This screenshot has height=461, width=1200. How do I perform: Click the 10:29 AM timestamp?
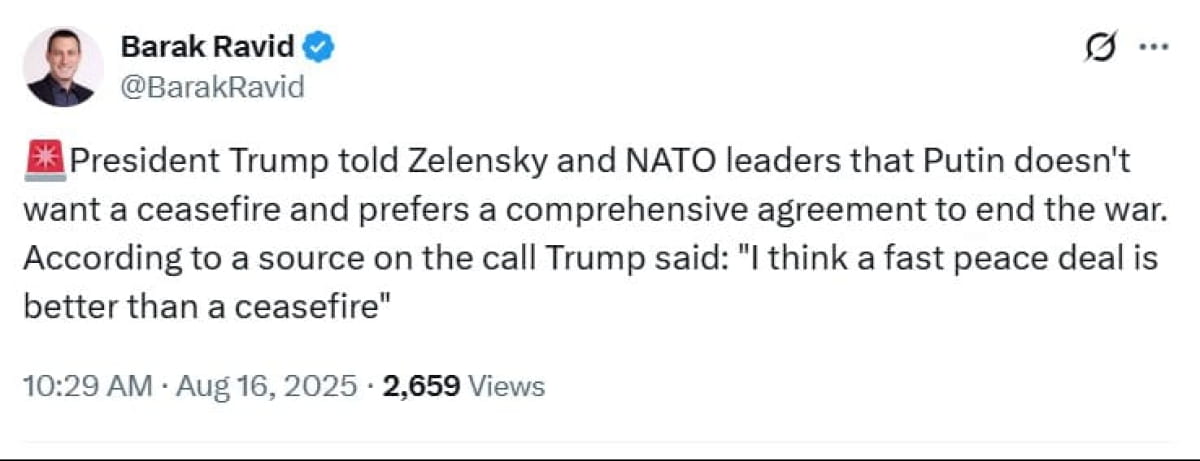coord(88,386)
